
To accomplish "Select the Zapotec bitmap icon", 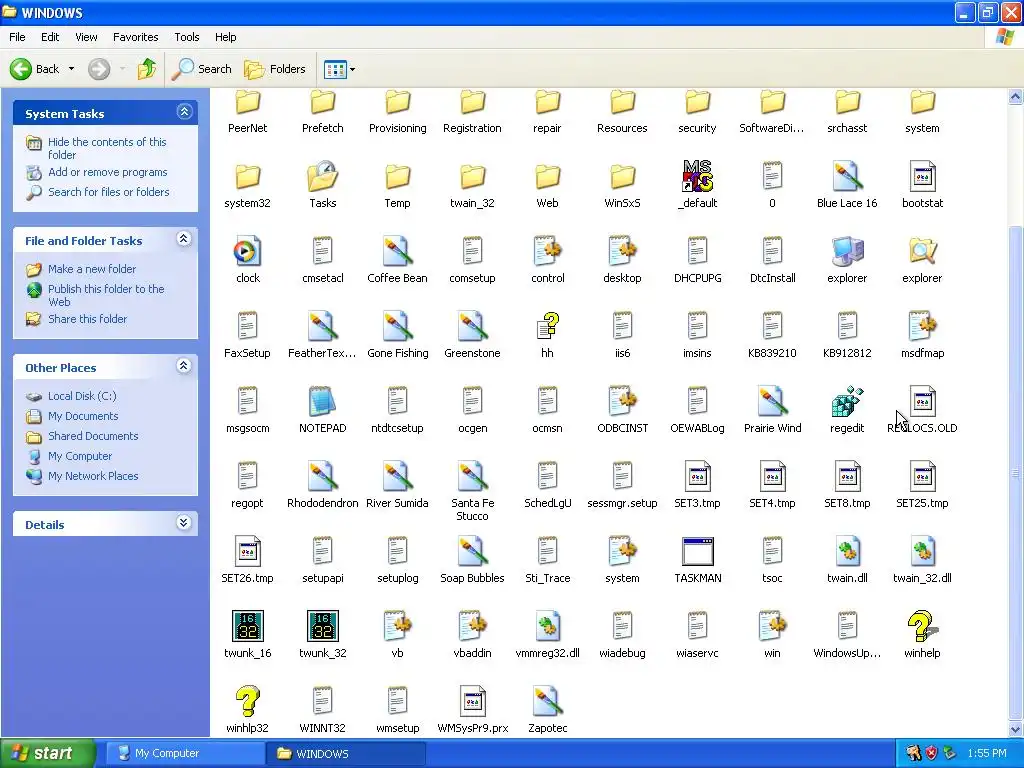I will (547, 701).
